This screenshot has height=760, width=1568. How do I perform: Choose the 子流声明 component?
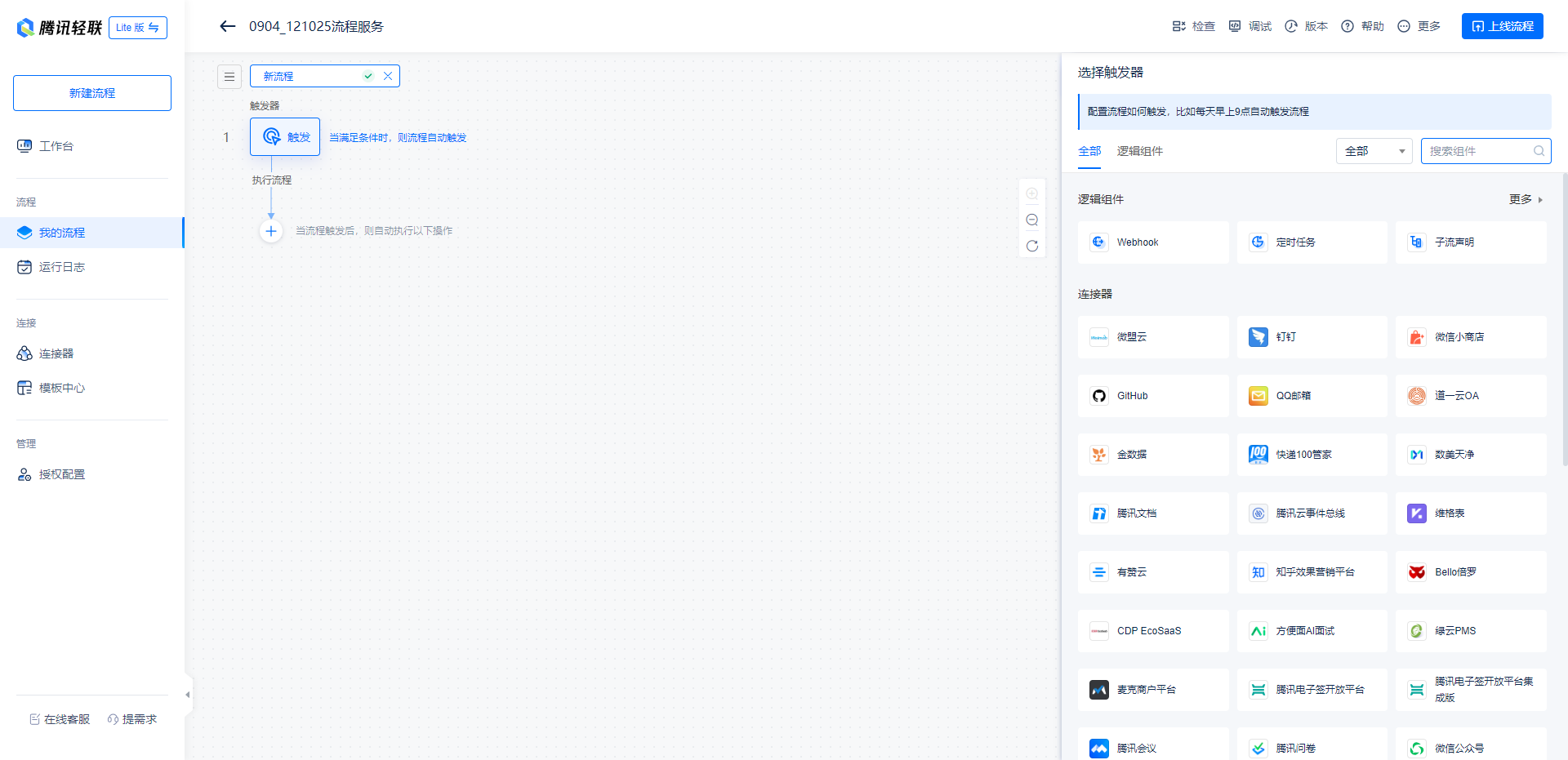coord(1471,242)
